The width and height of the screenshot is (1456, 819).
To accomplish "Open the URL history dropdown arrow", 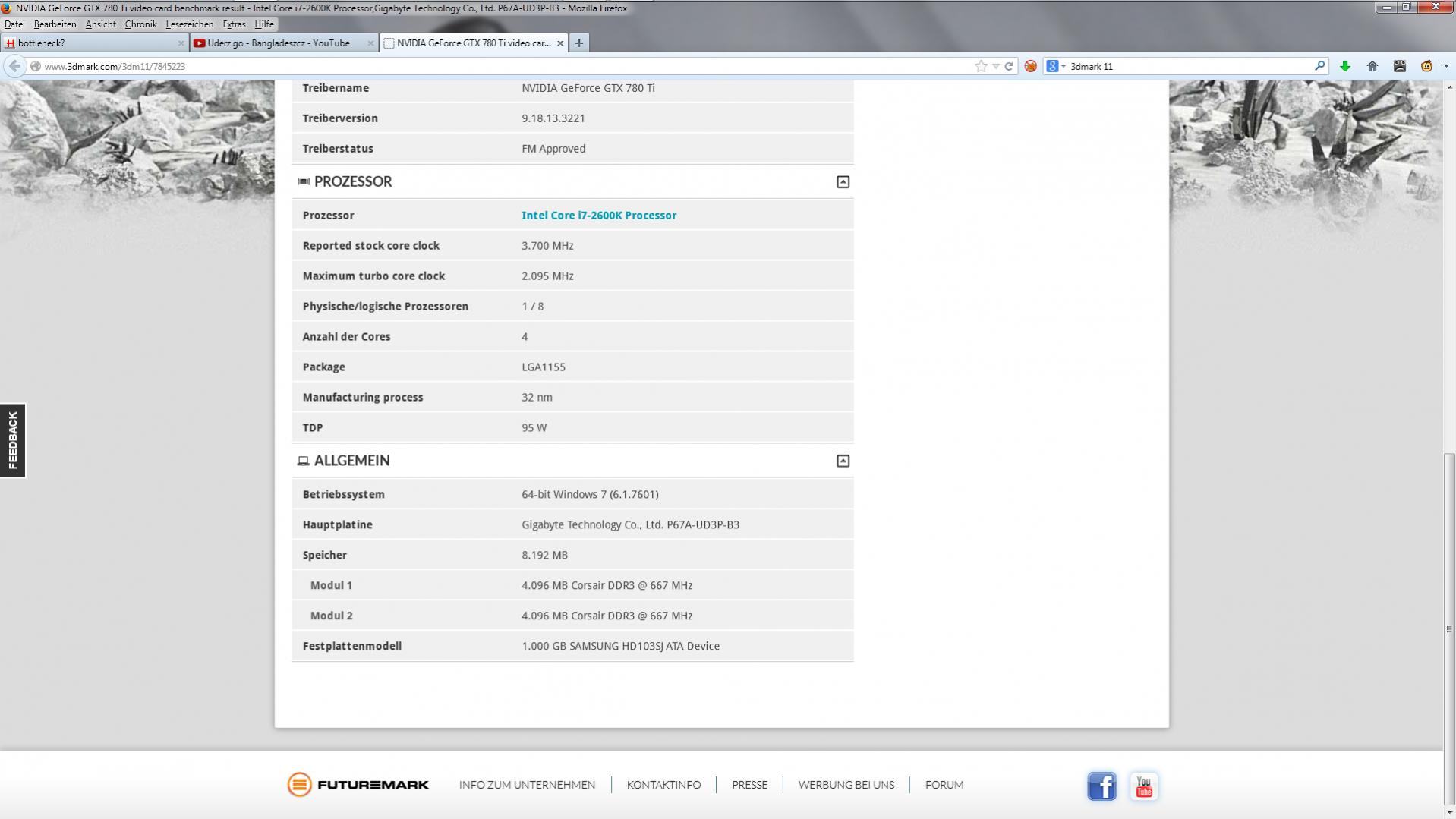I will [x=995, y=66].
